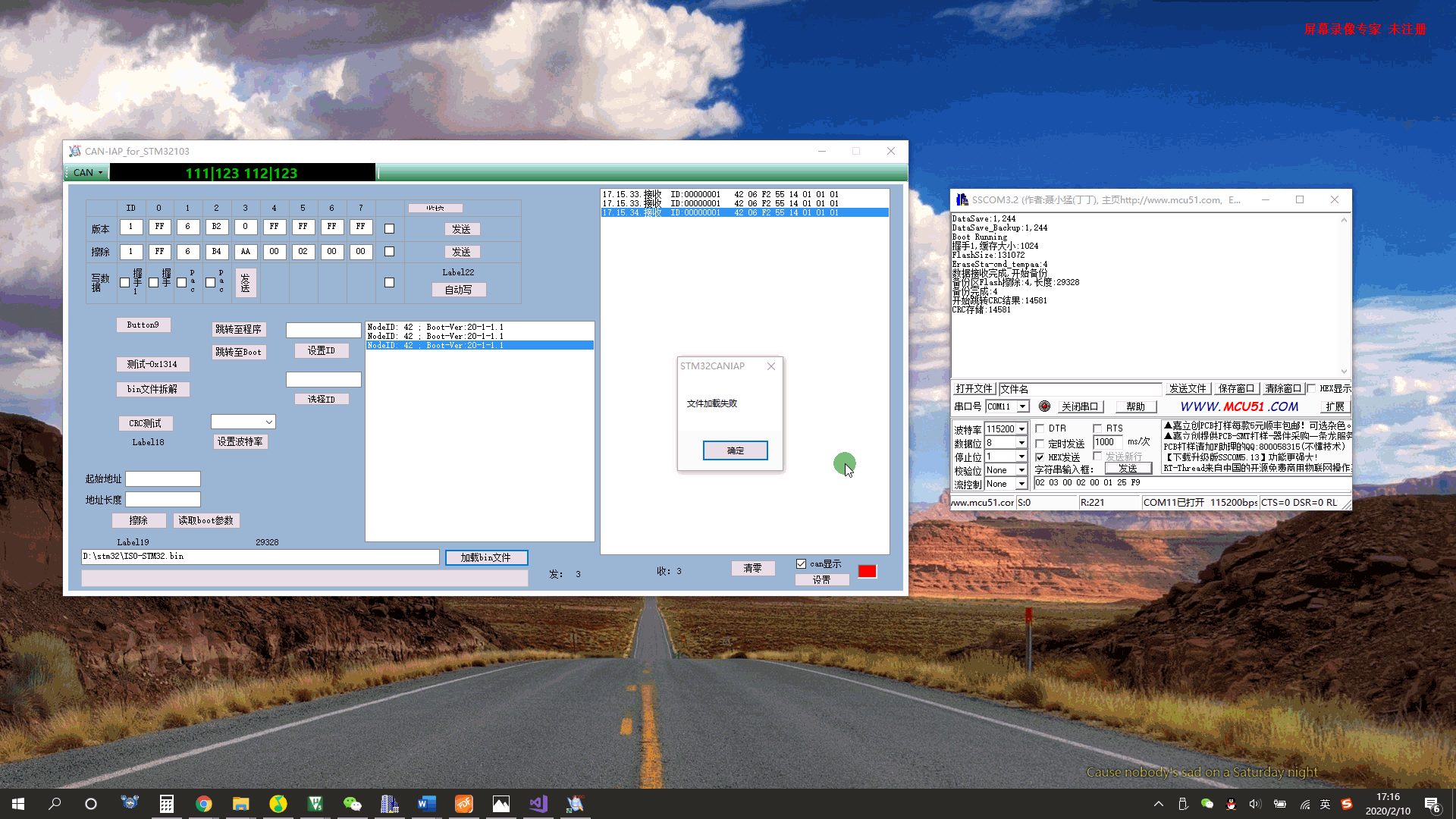This screenshot has width=1456, height=819.
Task: Click the WeChat icon in the taskbar
Action: click(353, 804)
